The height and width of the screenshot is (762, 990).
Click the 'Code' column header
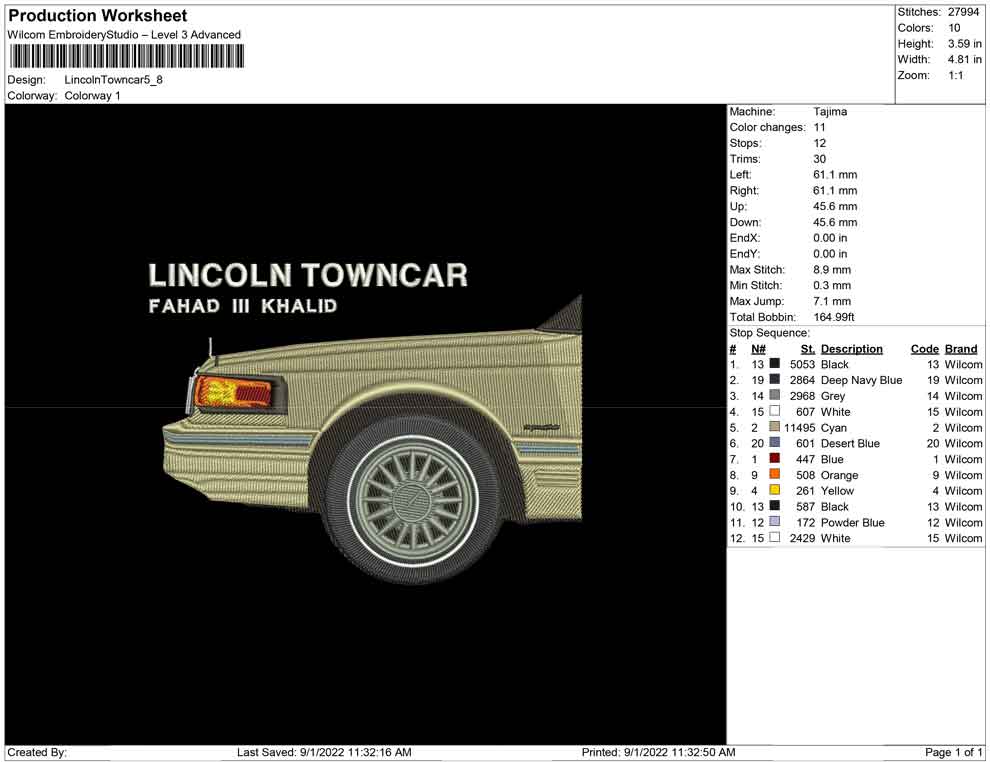click(925, 348)
